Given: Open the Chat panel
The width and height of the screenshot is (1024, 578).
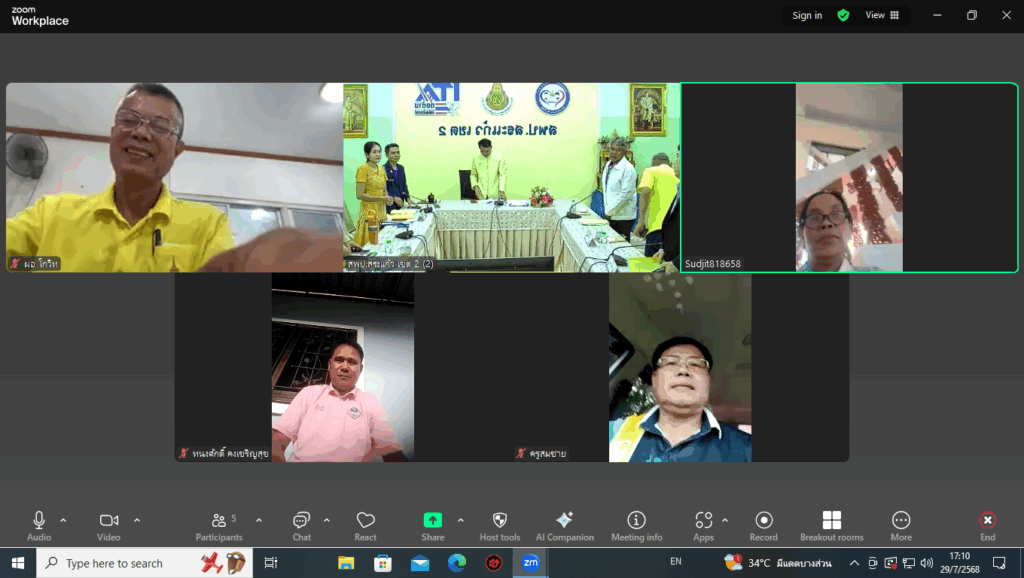Looking at the screenshot, I should [301, 525].
